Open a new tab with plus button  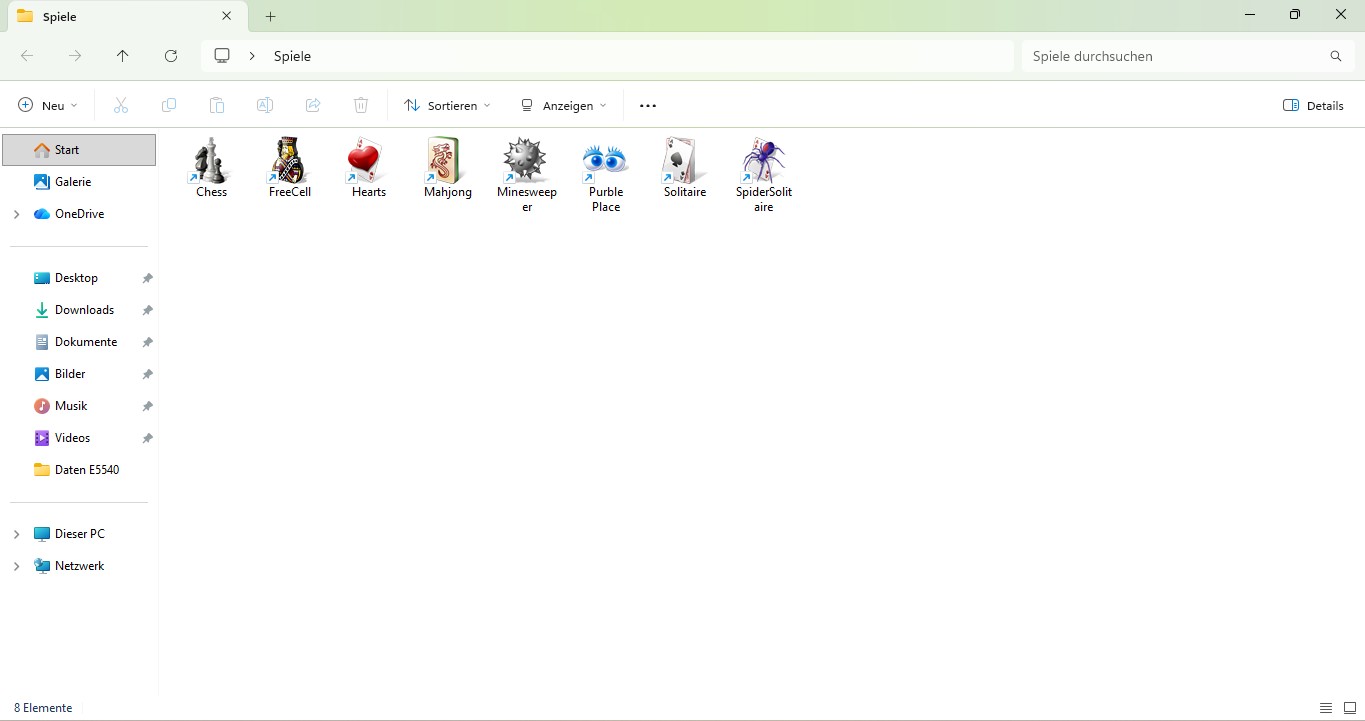coord(270,16)
